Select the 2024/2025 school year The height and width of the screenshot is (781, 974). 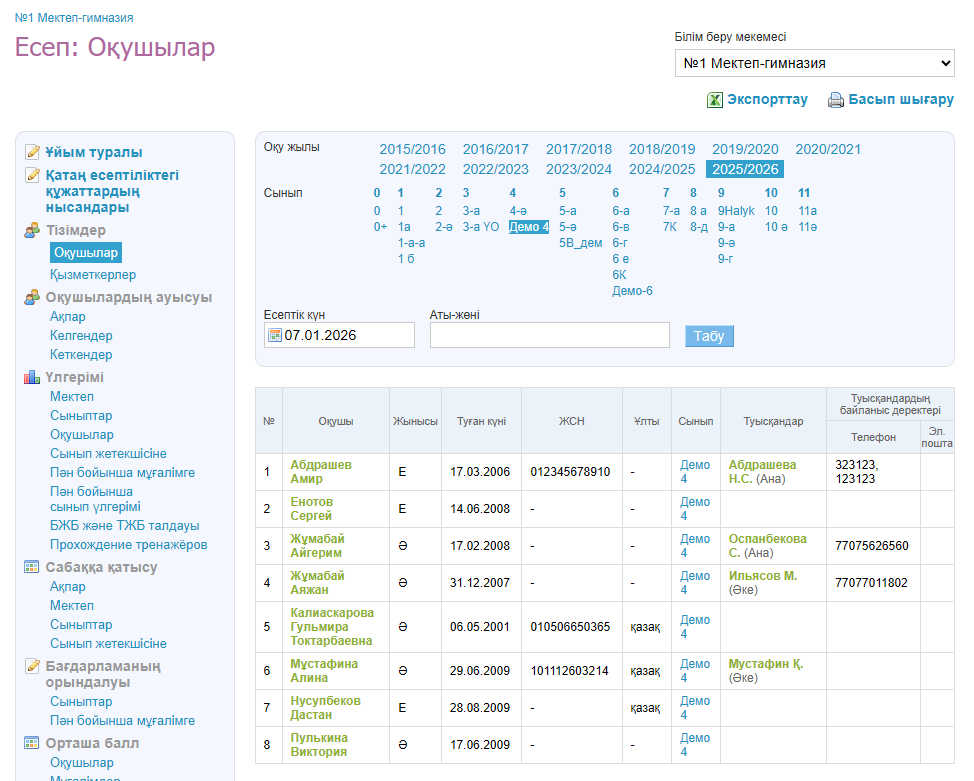661,169
